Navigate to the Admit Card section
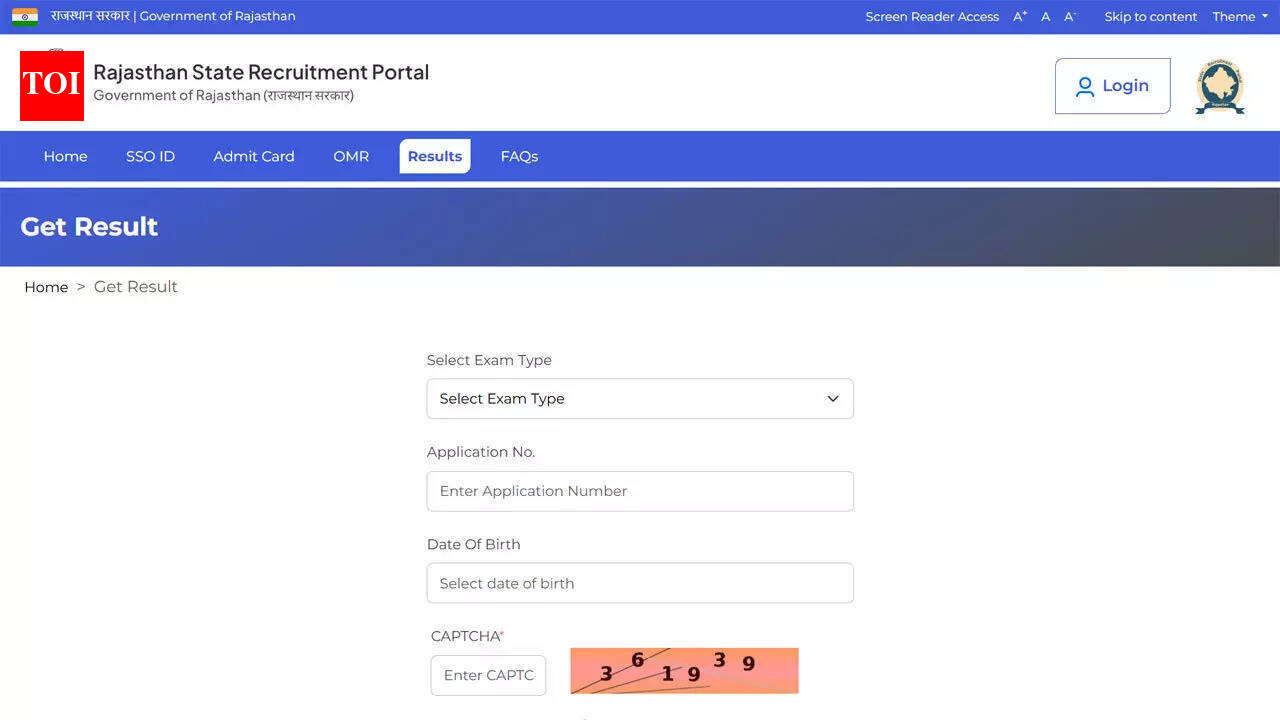Screen dimensions: 1280x720 253,156
